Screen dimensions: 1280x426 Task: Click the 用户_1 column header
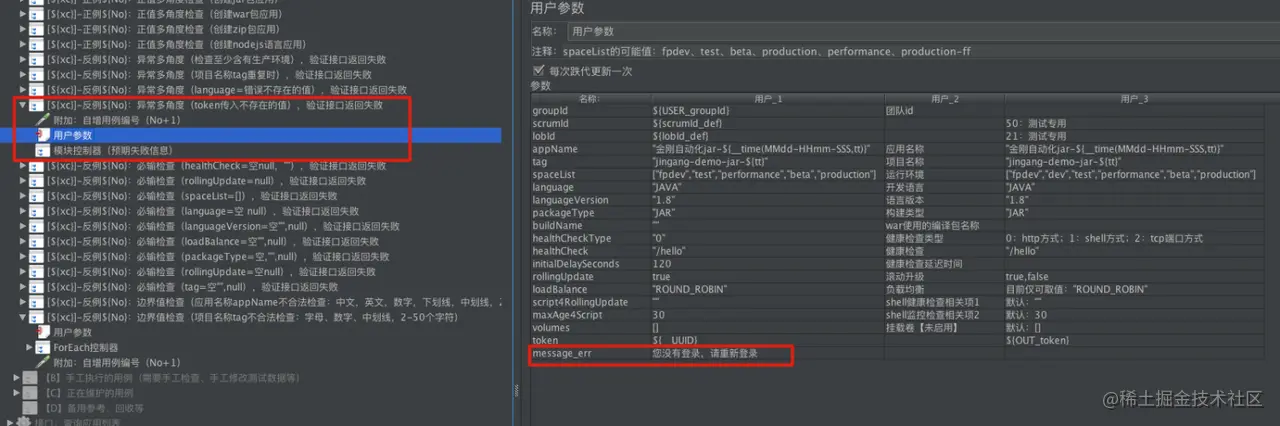[x=767, y=98]
